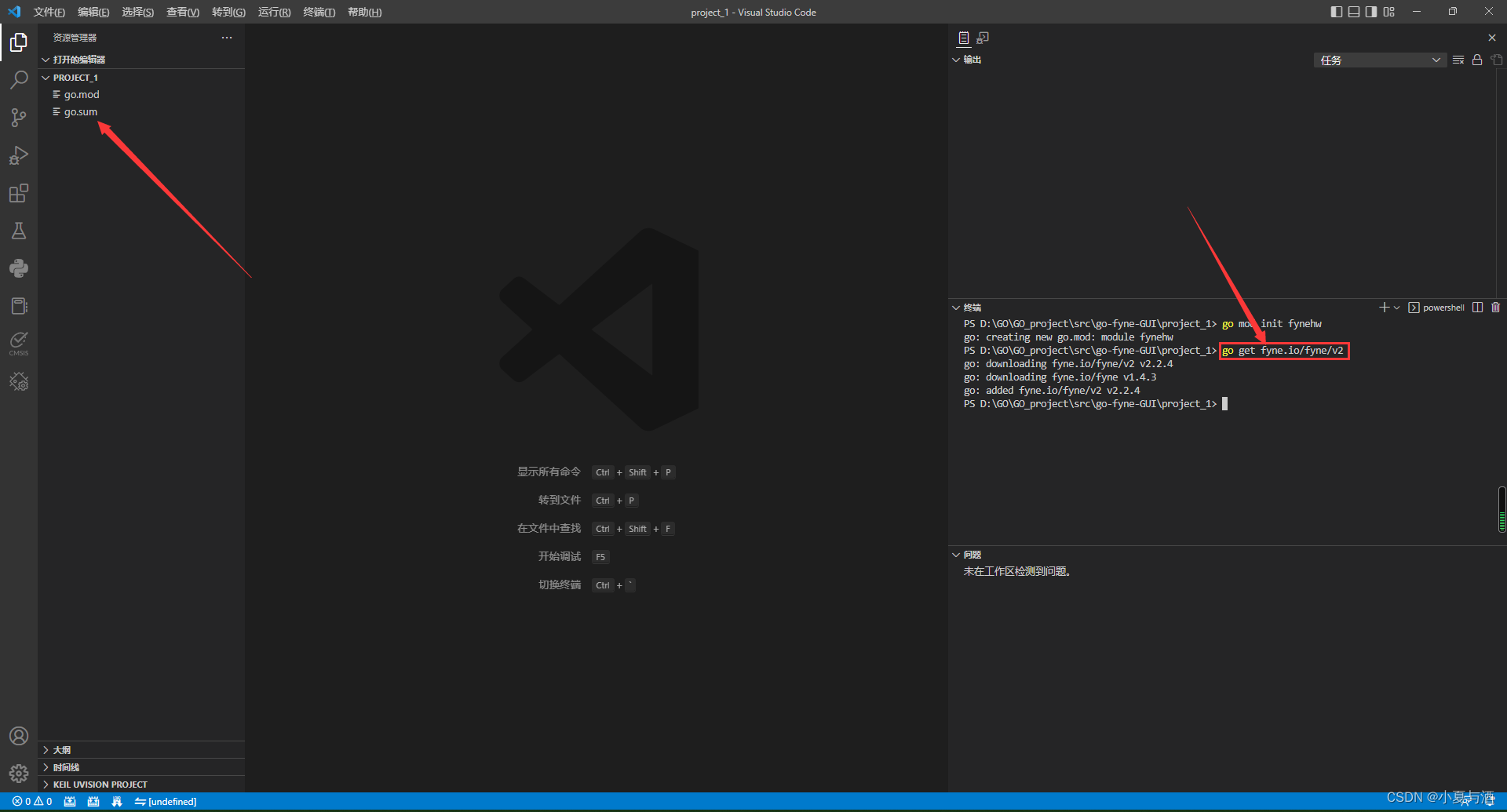
Task: Click the second icon atop the side panel
Action: tap(983, 38)
